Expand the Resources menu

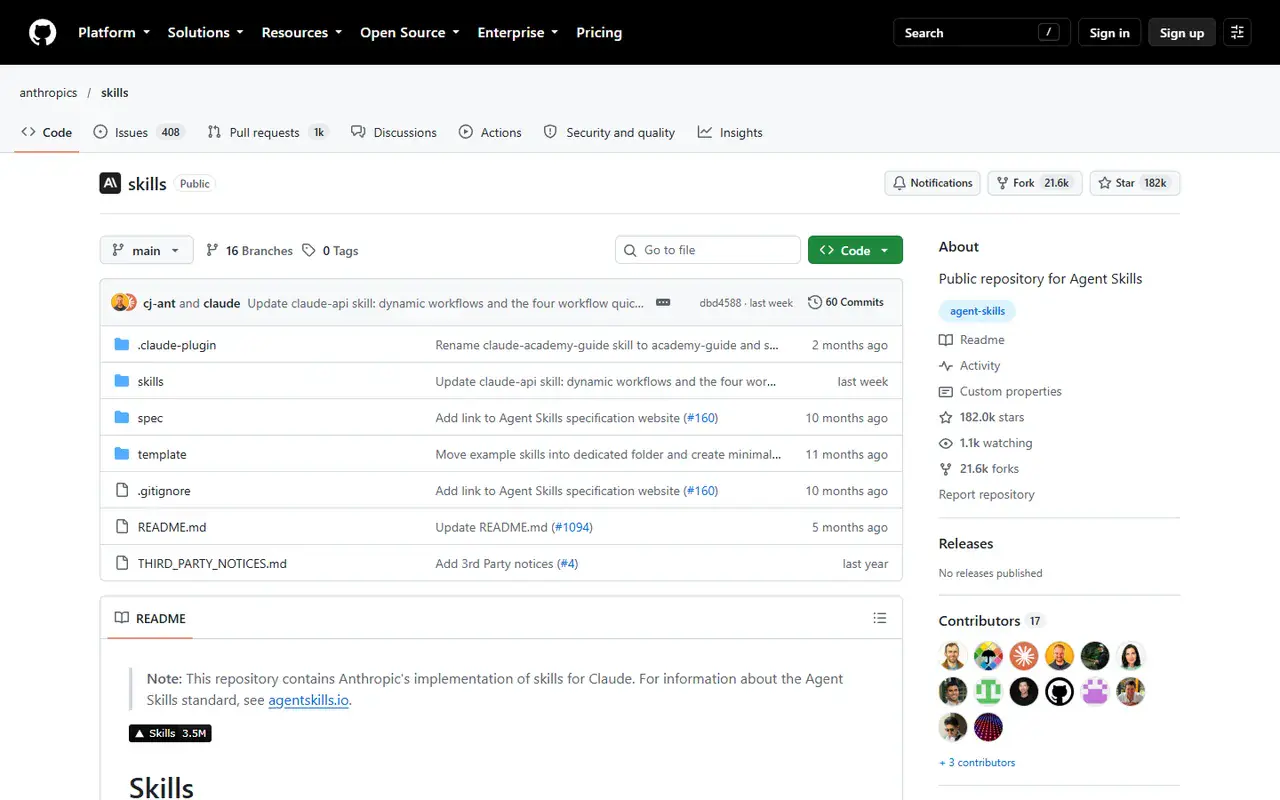click(x=302, y=33)
